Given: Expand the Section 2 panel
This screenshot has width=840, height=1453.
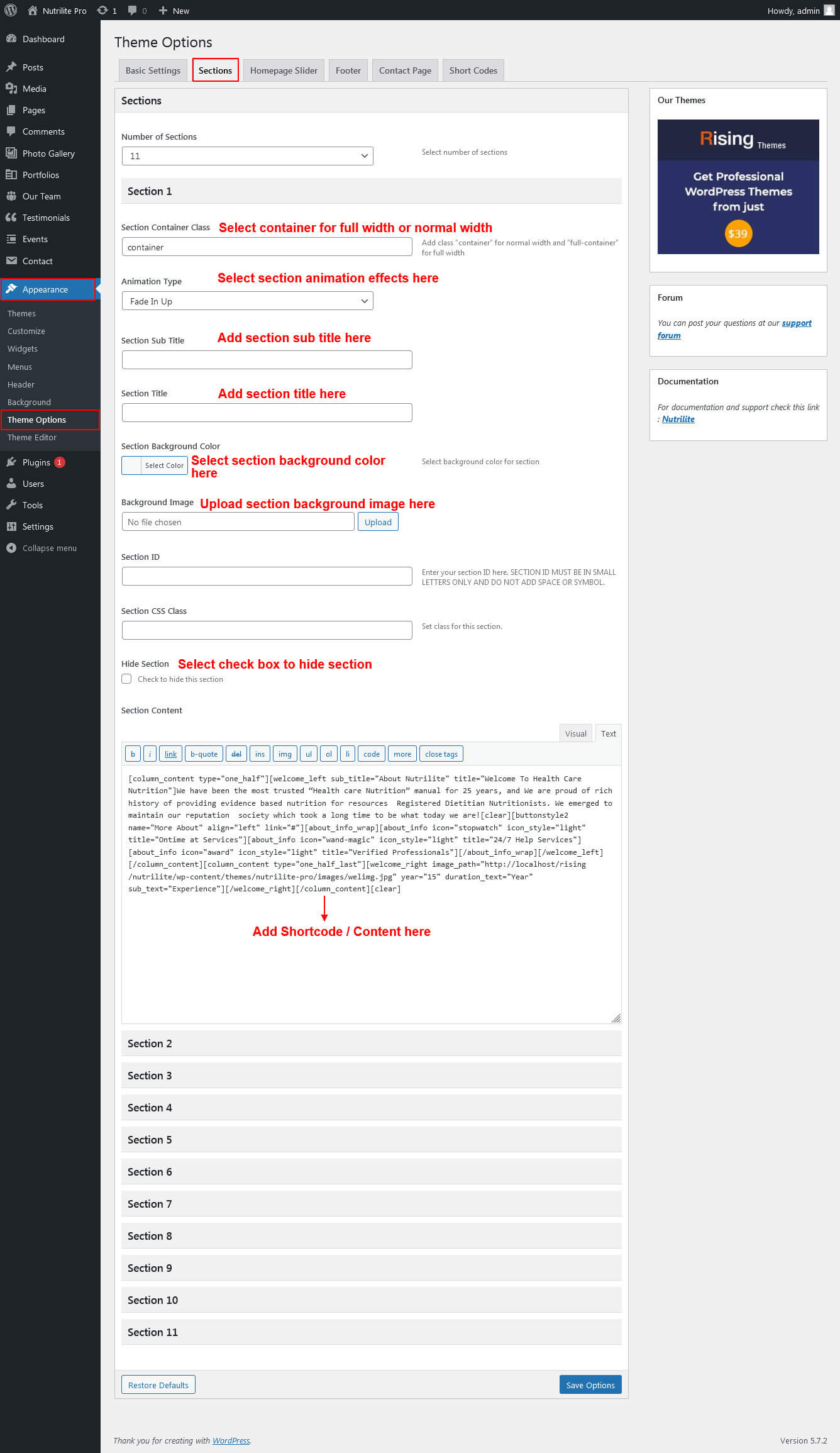Looking at the screenshot, I should click(371, 1044).
